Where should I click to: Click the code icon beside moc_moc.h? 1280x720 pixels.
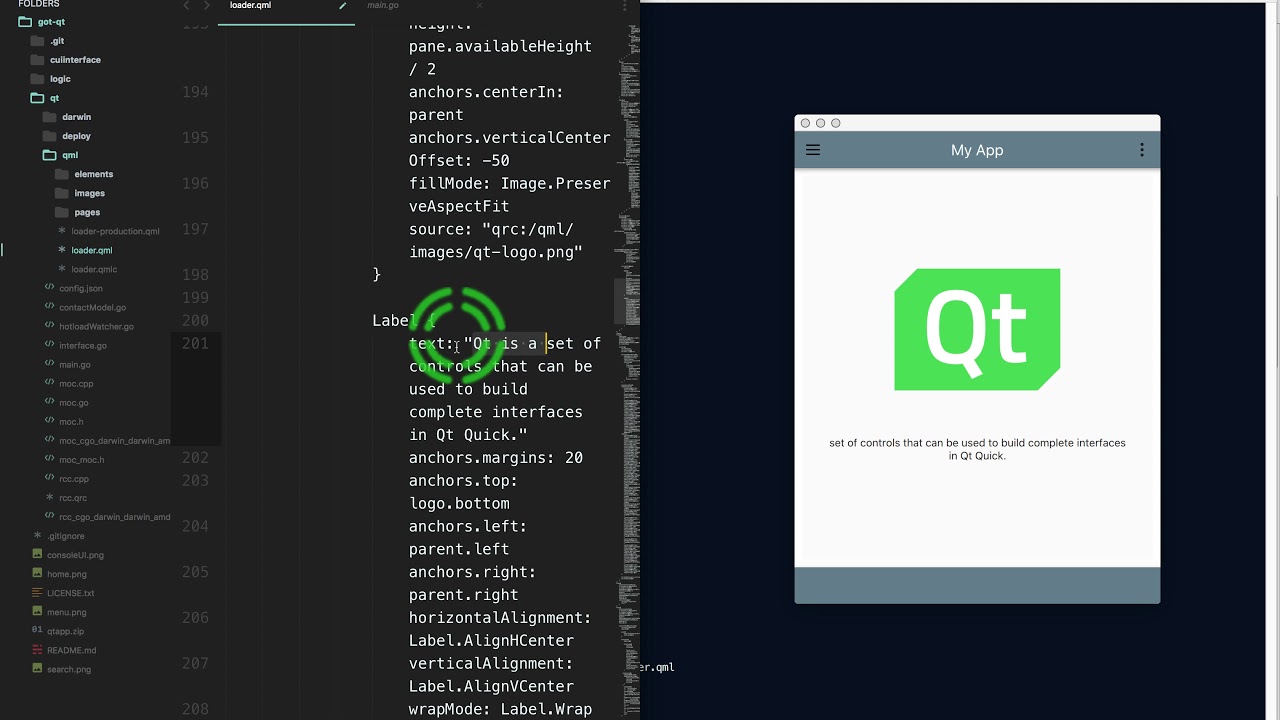pos(49,459)
